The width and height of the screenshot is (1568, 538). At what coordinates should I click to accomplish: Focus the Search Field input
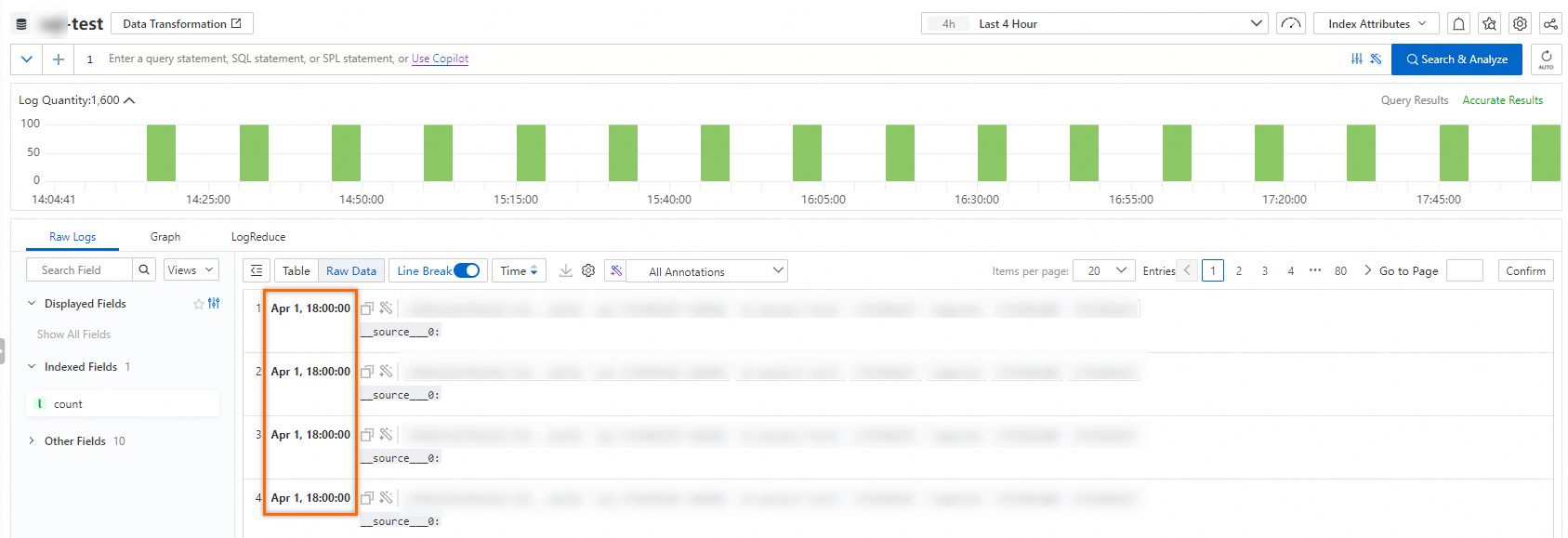point(79,269)
